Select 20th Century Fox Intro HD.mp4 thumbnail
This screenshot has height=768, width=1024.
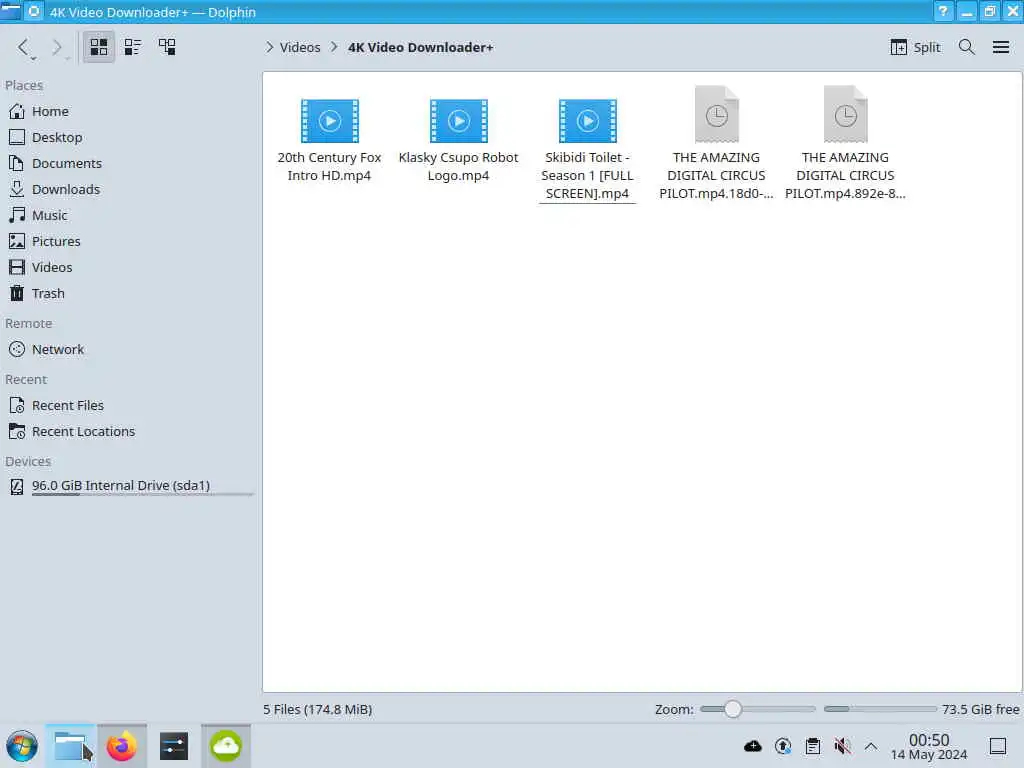point(329,121)
